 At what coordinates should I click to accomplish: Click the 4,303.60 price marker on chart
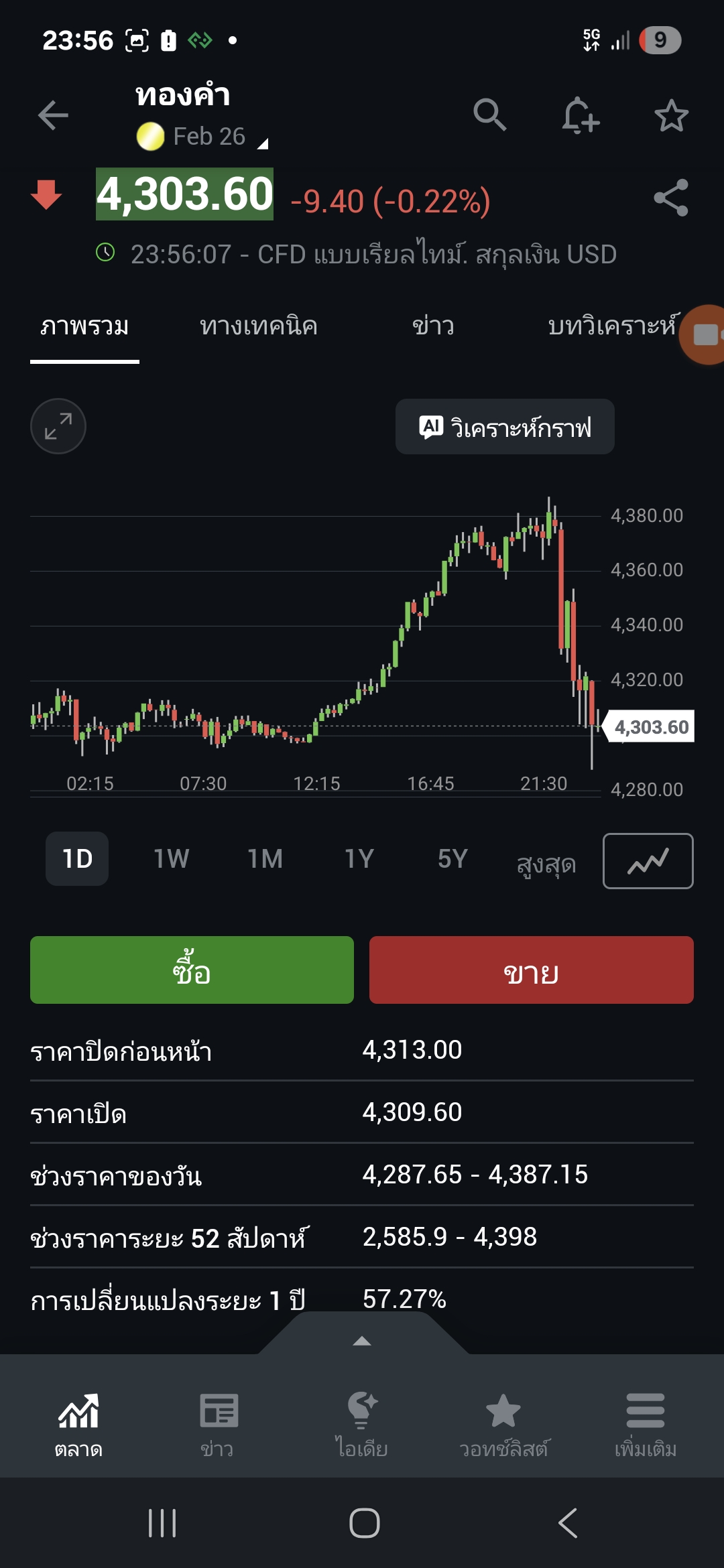coord(651,727)
